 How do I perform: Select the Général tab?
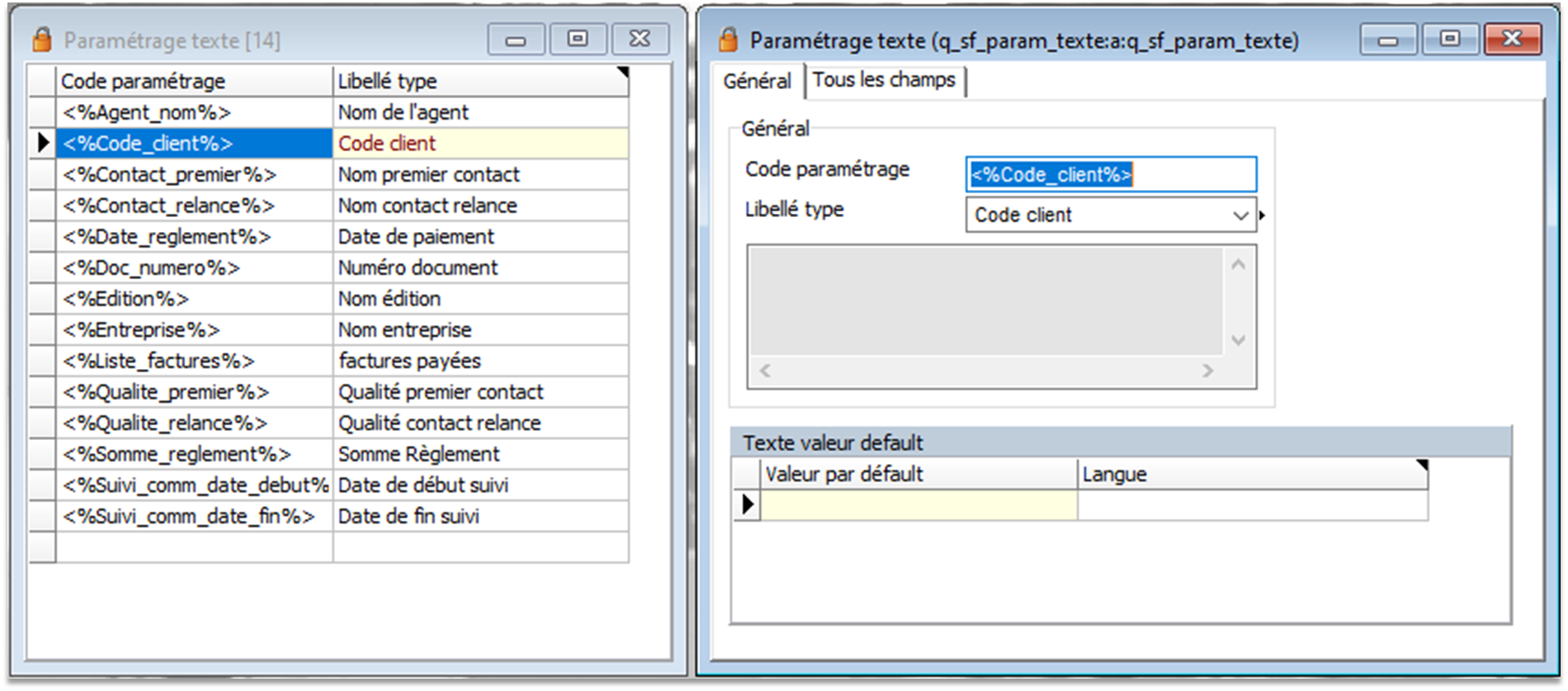pos(757,81)
